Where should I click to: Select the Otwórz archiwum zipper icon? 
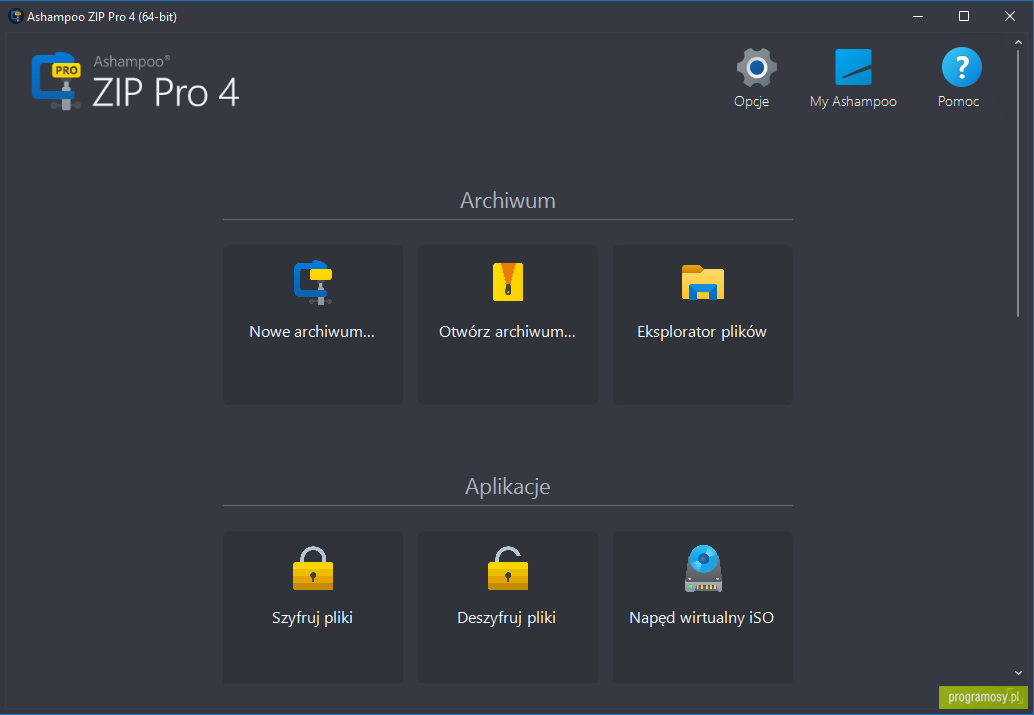point(508,282)
